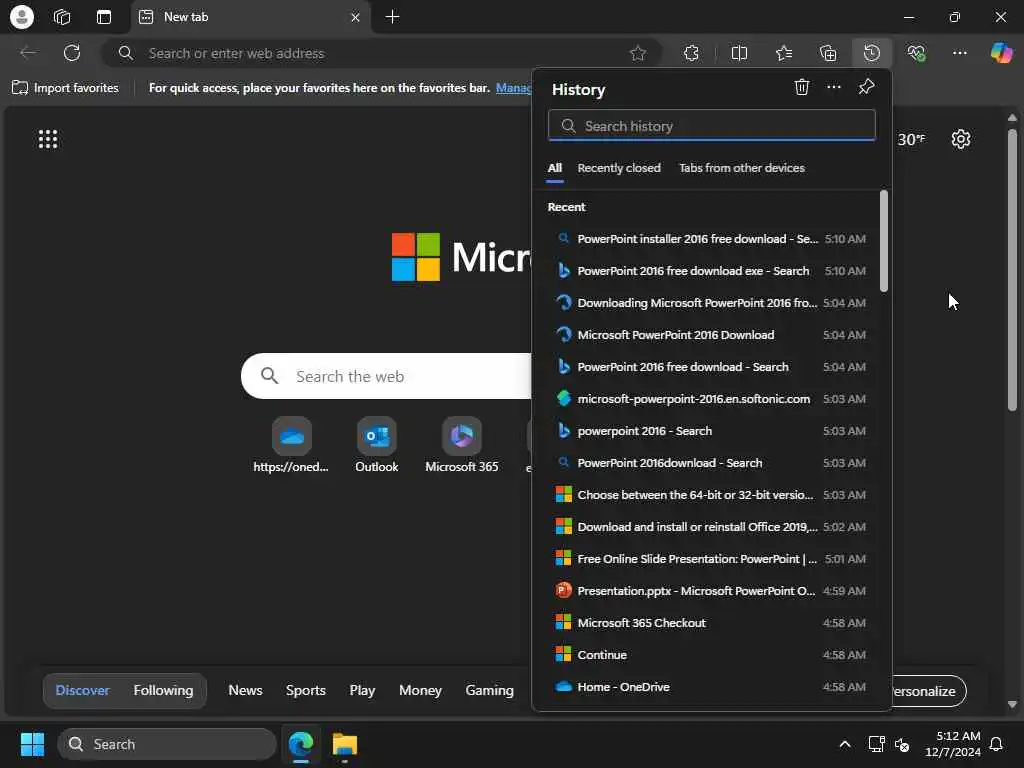This screenshot has height=768, width=1024.
Task: Open Microsoft 365 Checkout history entry
Action: coord(711,623)
